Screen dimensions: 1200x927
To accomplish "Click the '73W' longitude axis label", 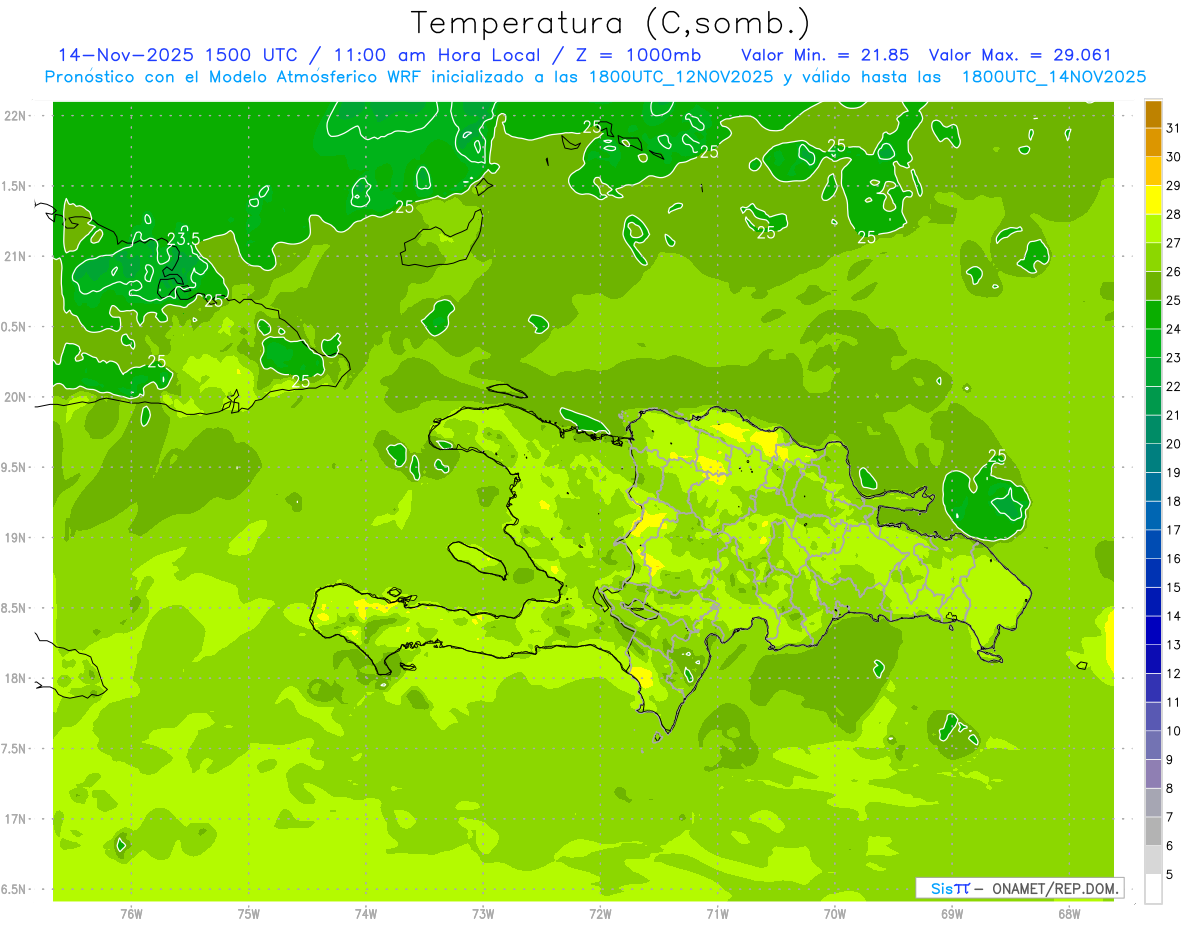I will click(483, 915).
